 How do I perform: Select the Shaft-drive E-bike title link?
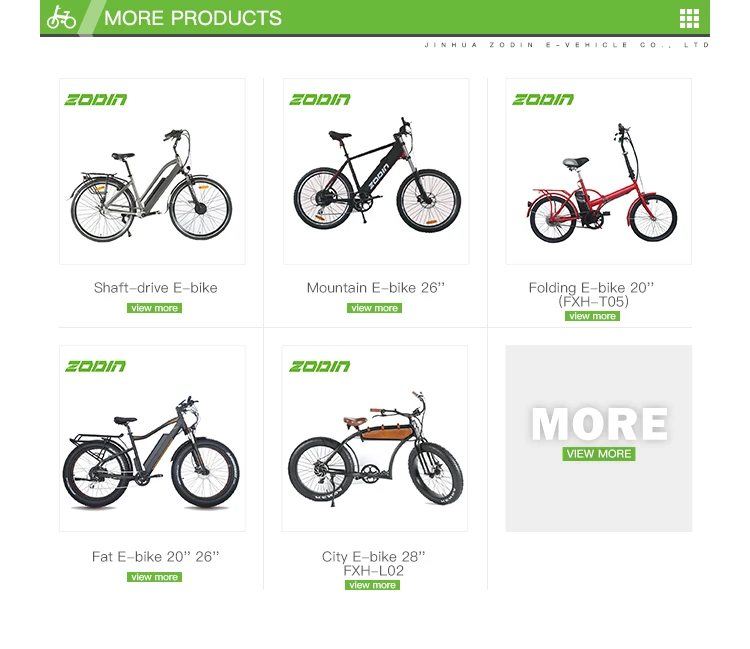[155, 287]
